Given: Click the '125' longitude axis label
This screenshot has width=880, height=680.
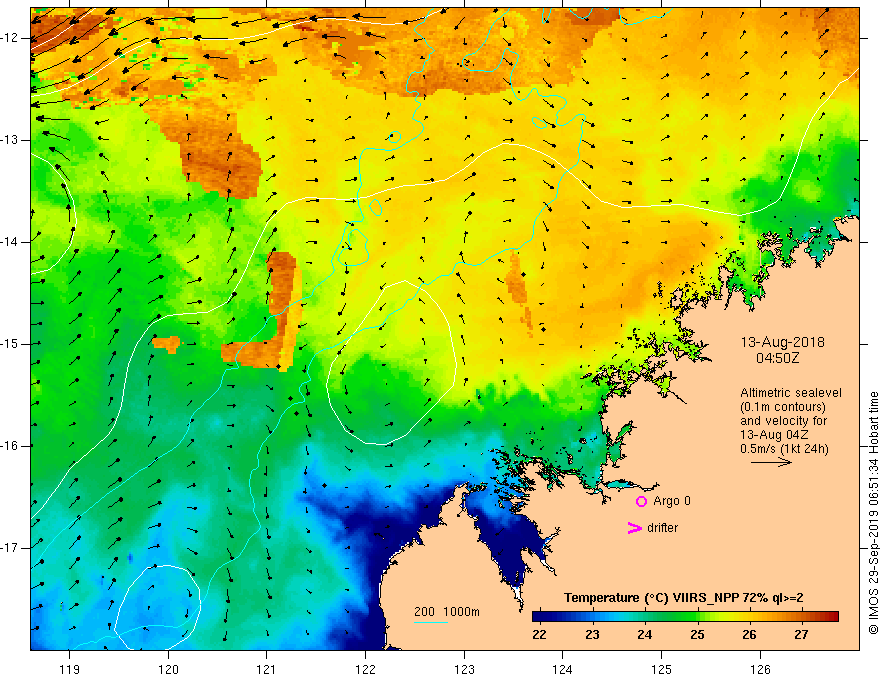Looking at the screenshot, I should [662, 669].
